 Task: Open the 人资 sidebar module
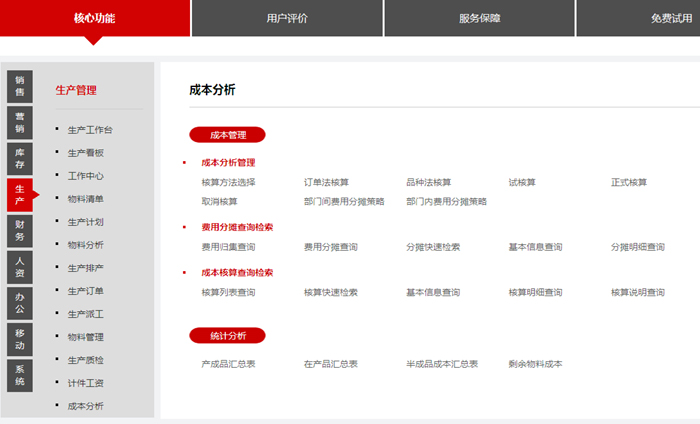pos(20,266)
